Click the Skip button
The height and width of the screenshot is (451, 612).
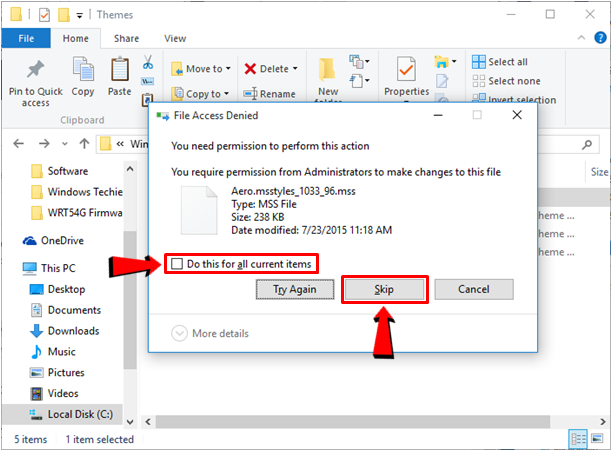[x=384, y=289]
